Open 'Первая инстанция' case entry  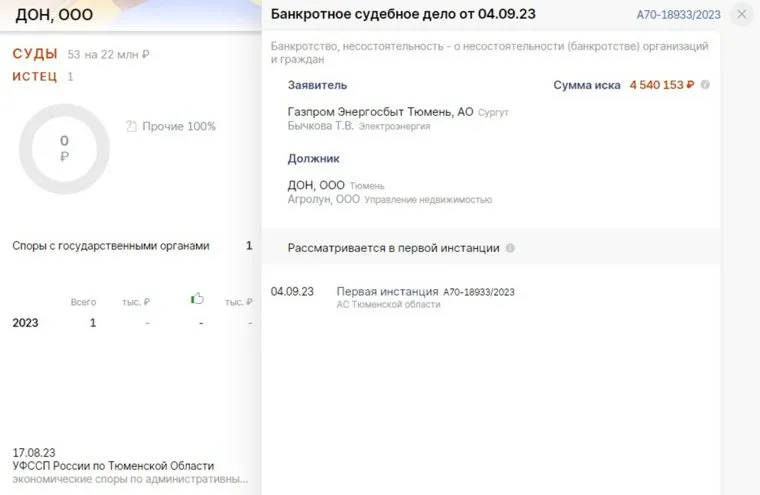click(x=387, y=291)
